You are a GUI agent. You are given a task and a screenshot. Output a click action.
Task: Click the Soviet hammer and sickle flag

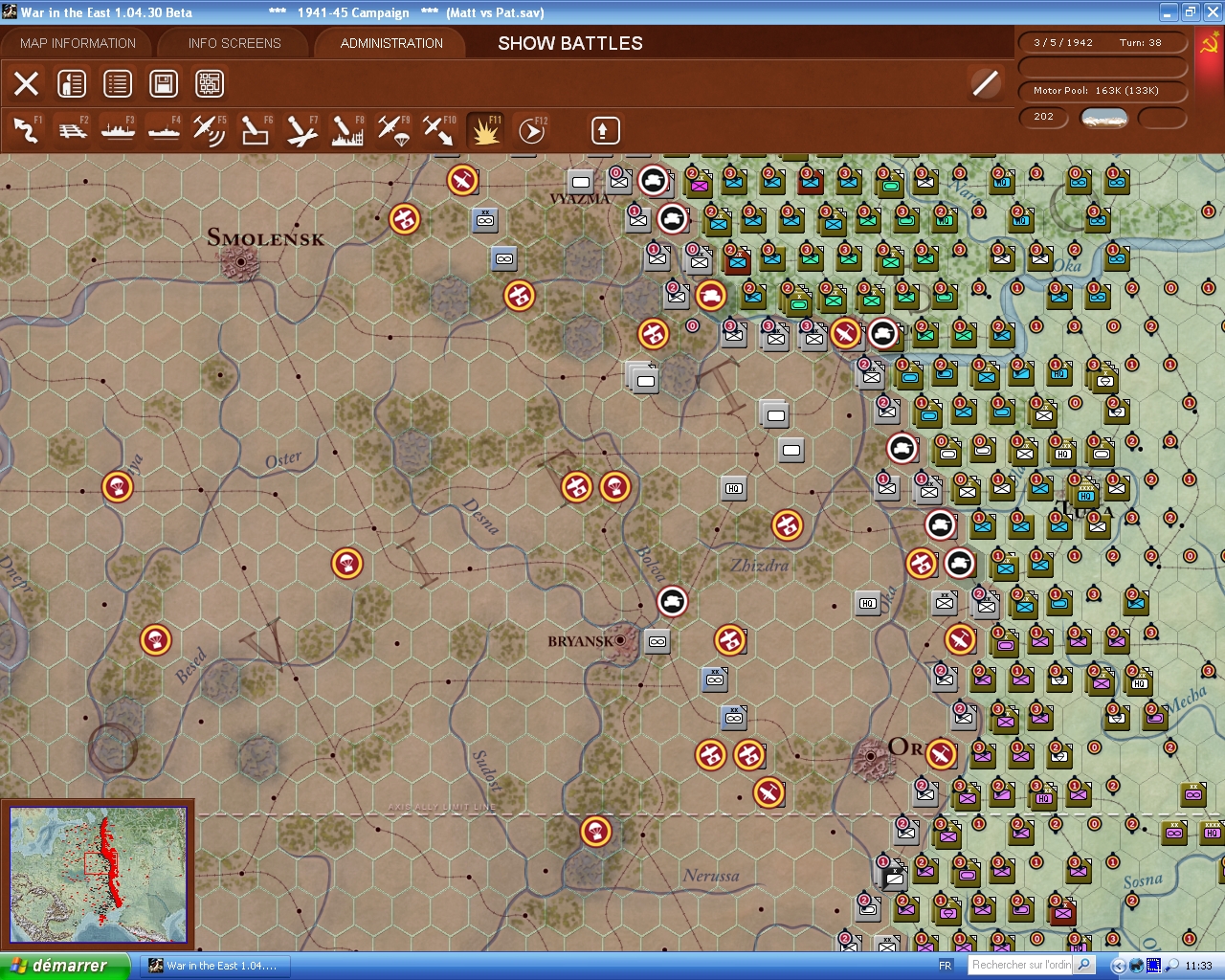tap(1209, 44)
